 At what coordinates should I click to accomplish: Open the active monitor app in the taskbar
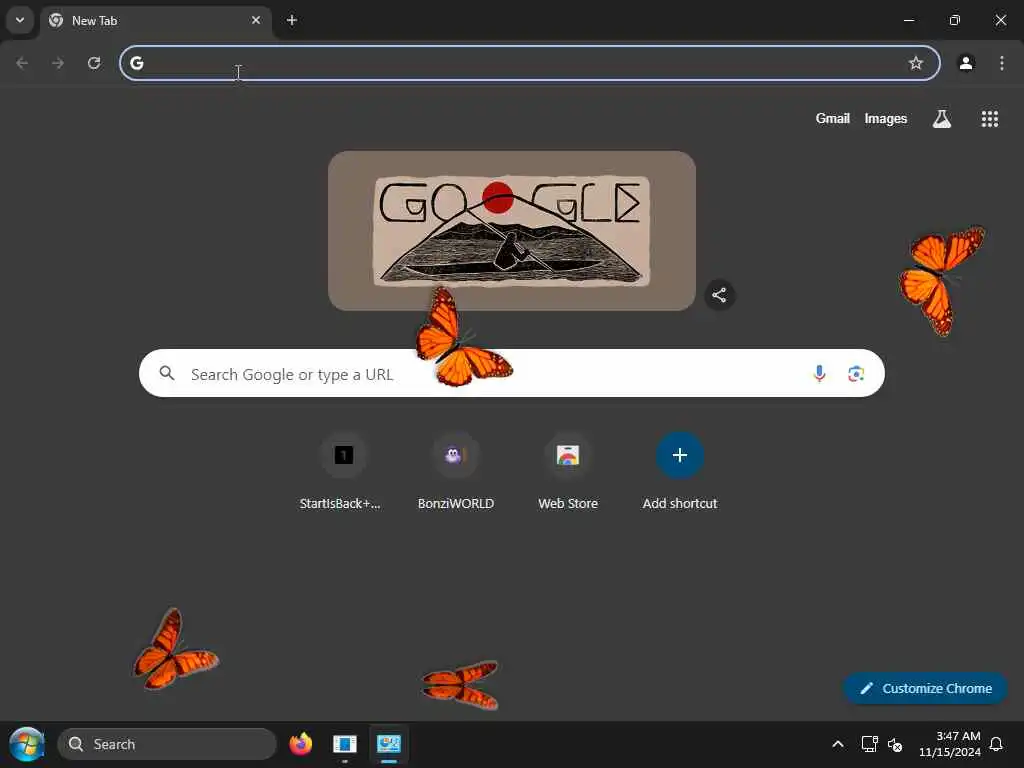click(389, 744)
